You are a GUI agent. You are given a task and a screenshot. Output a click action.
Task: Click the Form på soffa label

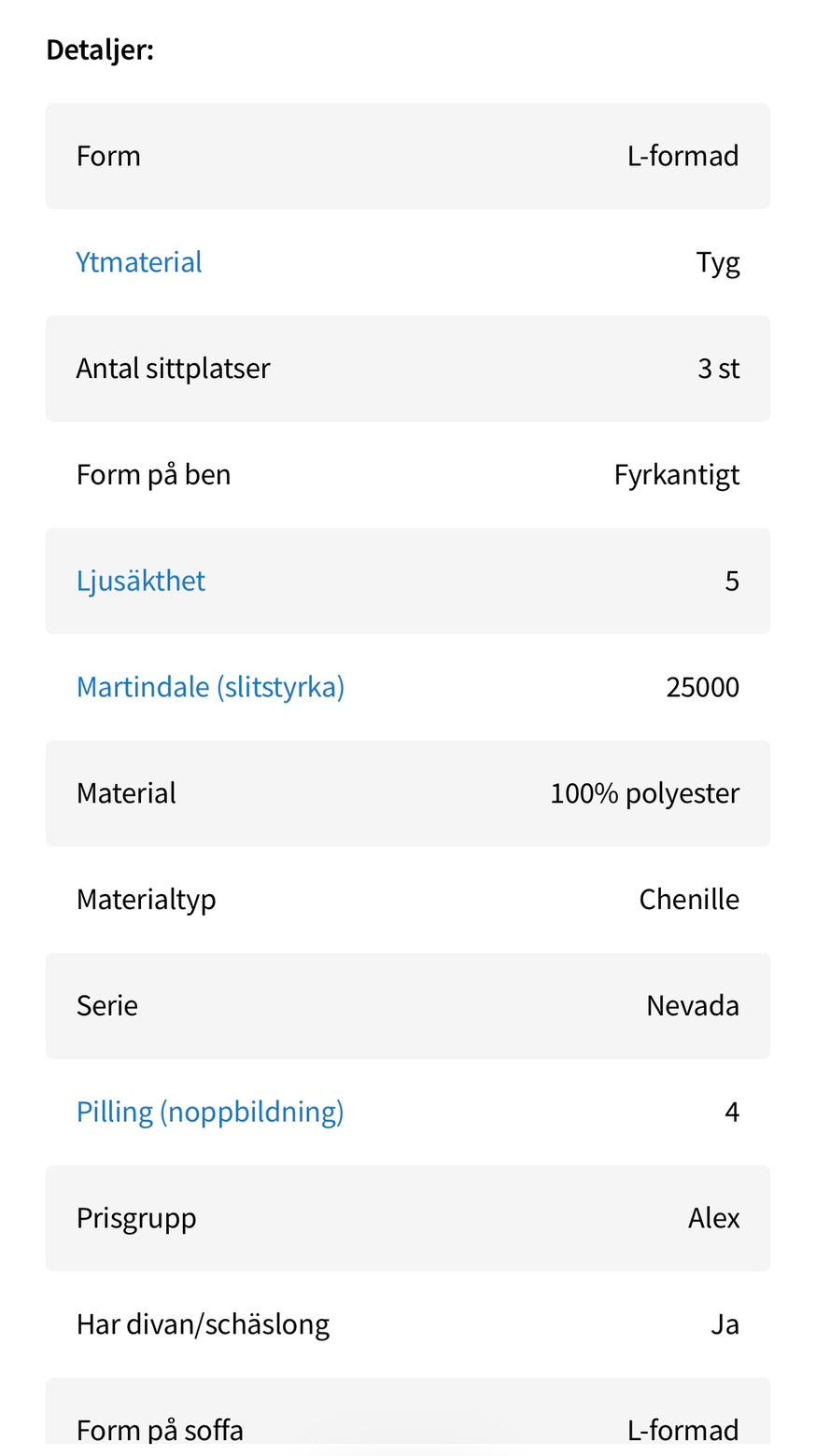coord(160,1430)
